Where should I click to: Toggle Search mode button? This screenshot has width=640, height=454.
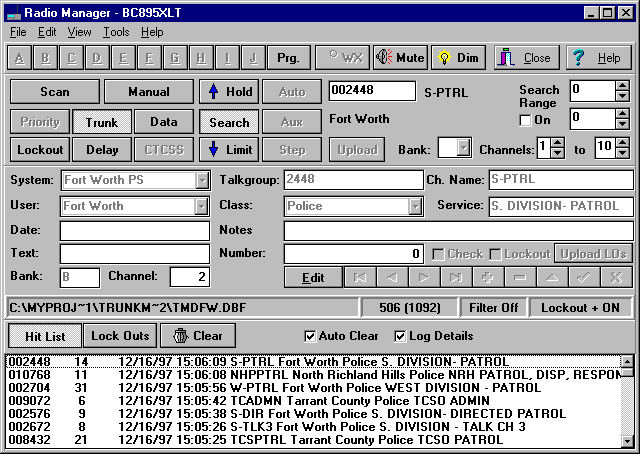click(x=229, y=122)
